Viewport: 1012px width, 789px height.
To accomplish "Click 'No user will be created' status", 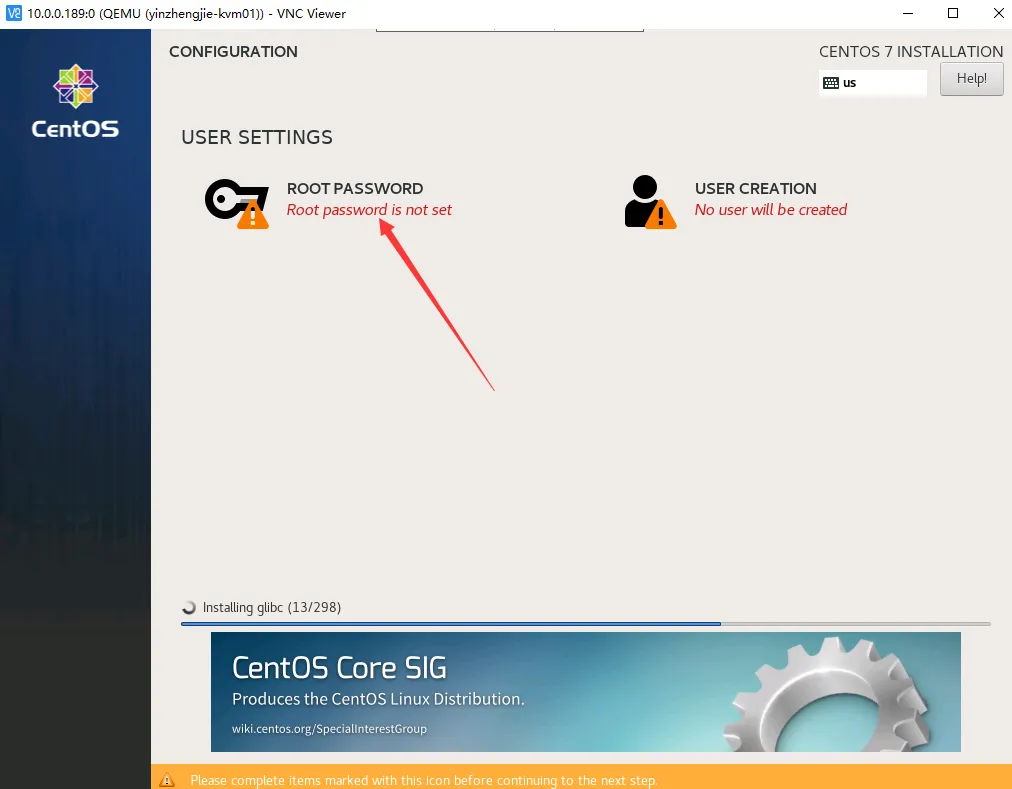I will pyautogui.click(x=771, y=210).
